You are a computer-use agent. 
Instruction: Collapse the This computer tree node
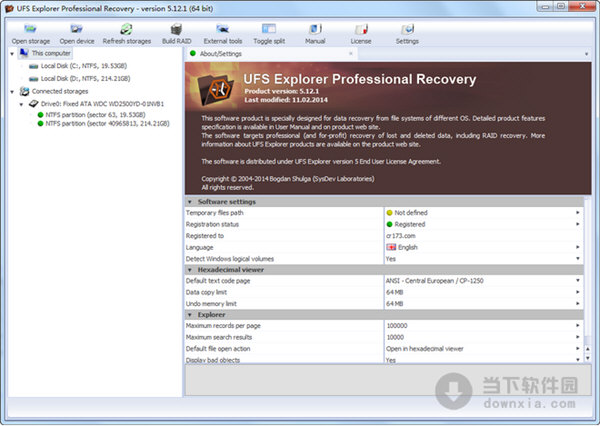pyautogui.click(x=12, y=54)
